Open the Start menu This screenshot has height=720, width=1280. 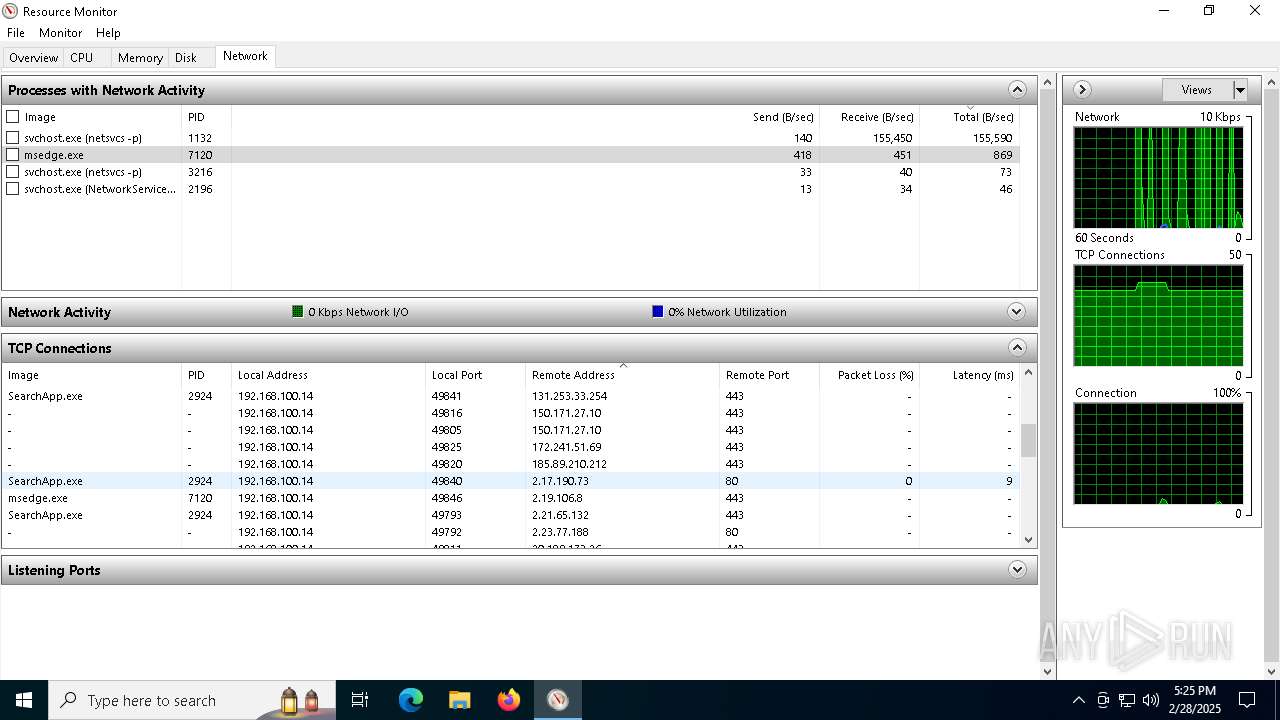pos(23,700)
